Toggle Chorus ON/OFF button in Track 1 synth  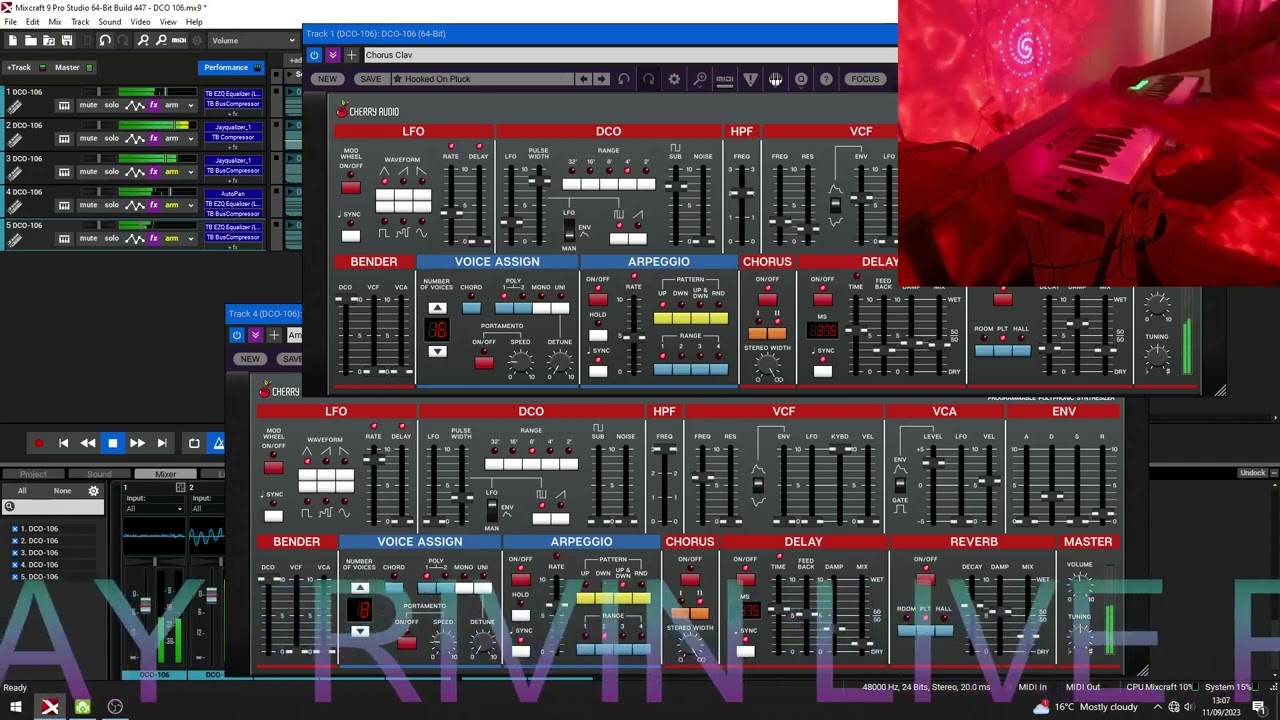coord(767,299)
